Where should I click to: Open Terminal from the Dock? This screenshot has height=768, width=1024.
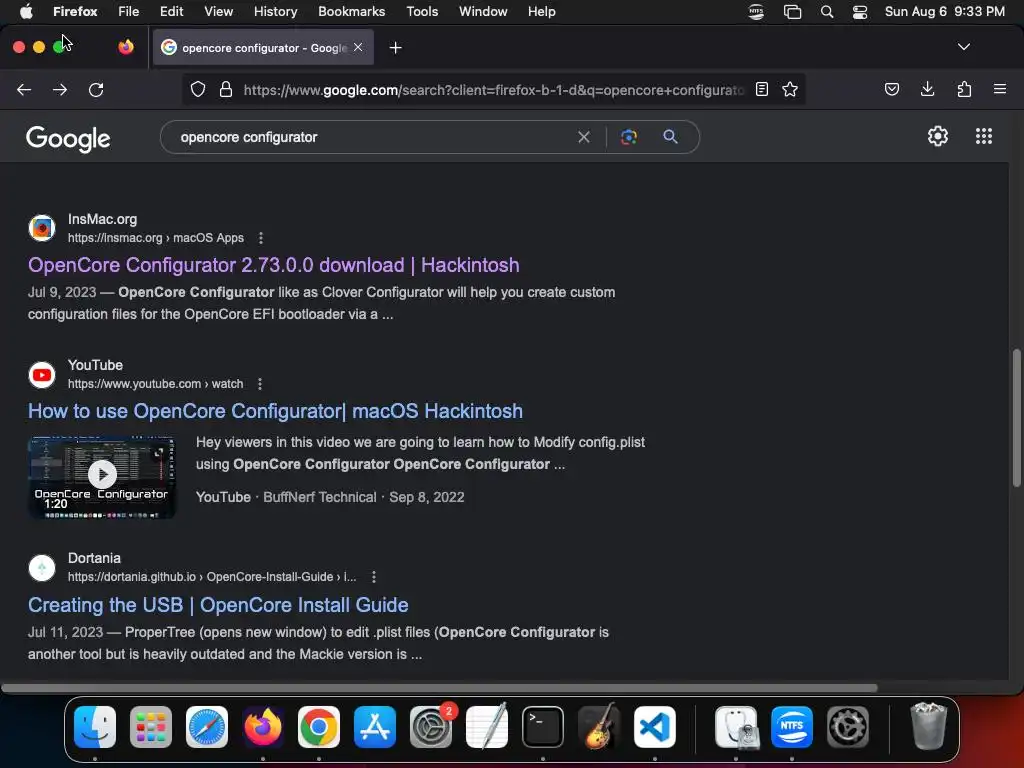click(x=543, y=727)
